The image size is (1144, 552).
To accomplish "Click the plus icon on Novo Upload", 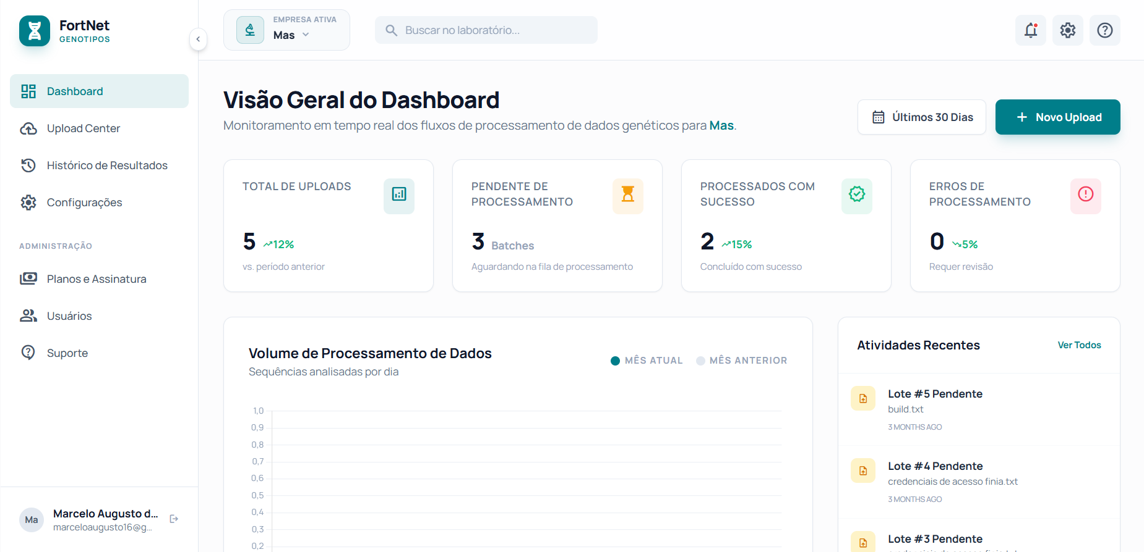I will [1021, 117].
